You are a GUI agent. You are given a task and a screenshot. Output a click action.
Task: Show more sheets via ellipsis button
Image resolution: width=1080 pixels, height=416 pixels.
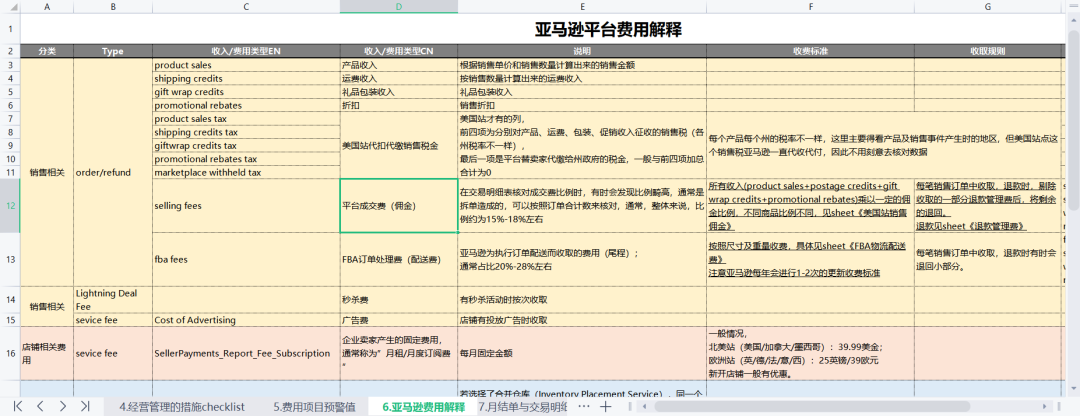[583, 406]
